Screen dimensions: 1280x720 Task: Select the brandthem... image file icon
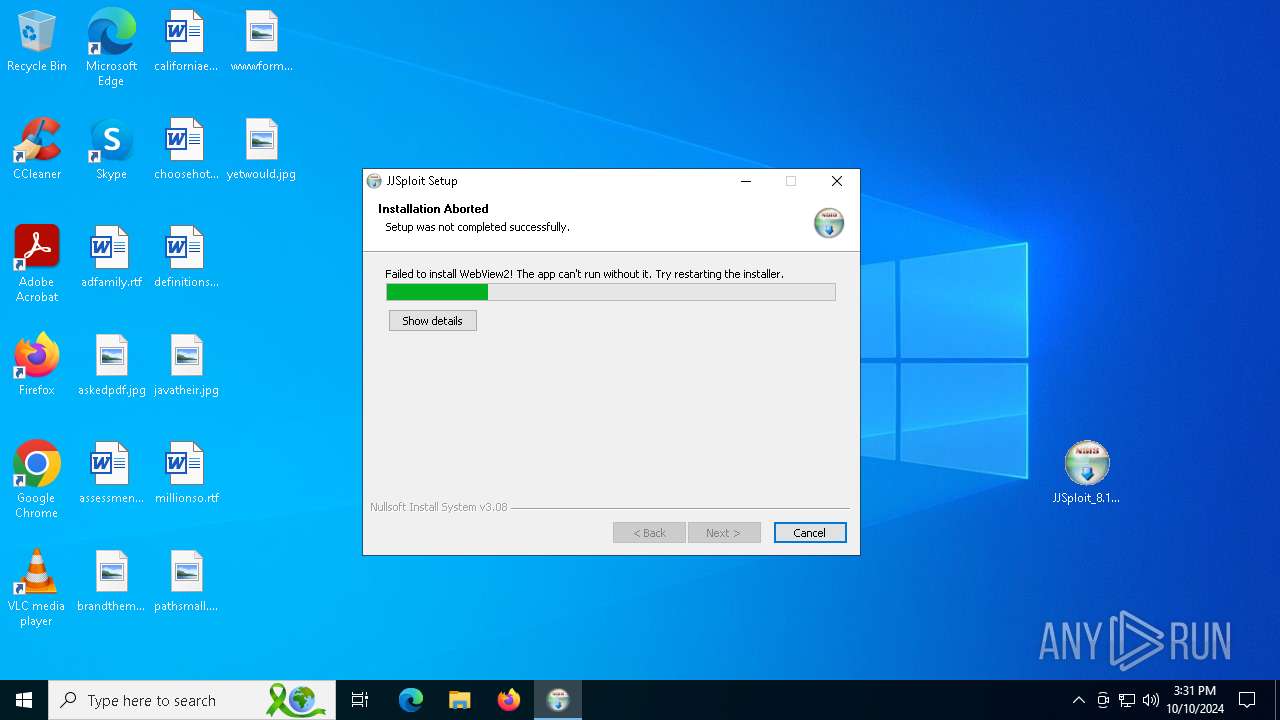pyautogui.click(x=111, y=581)
